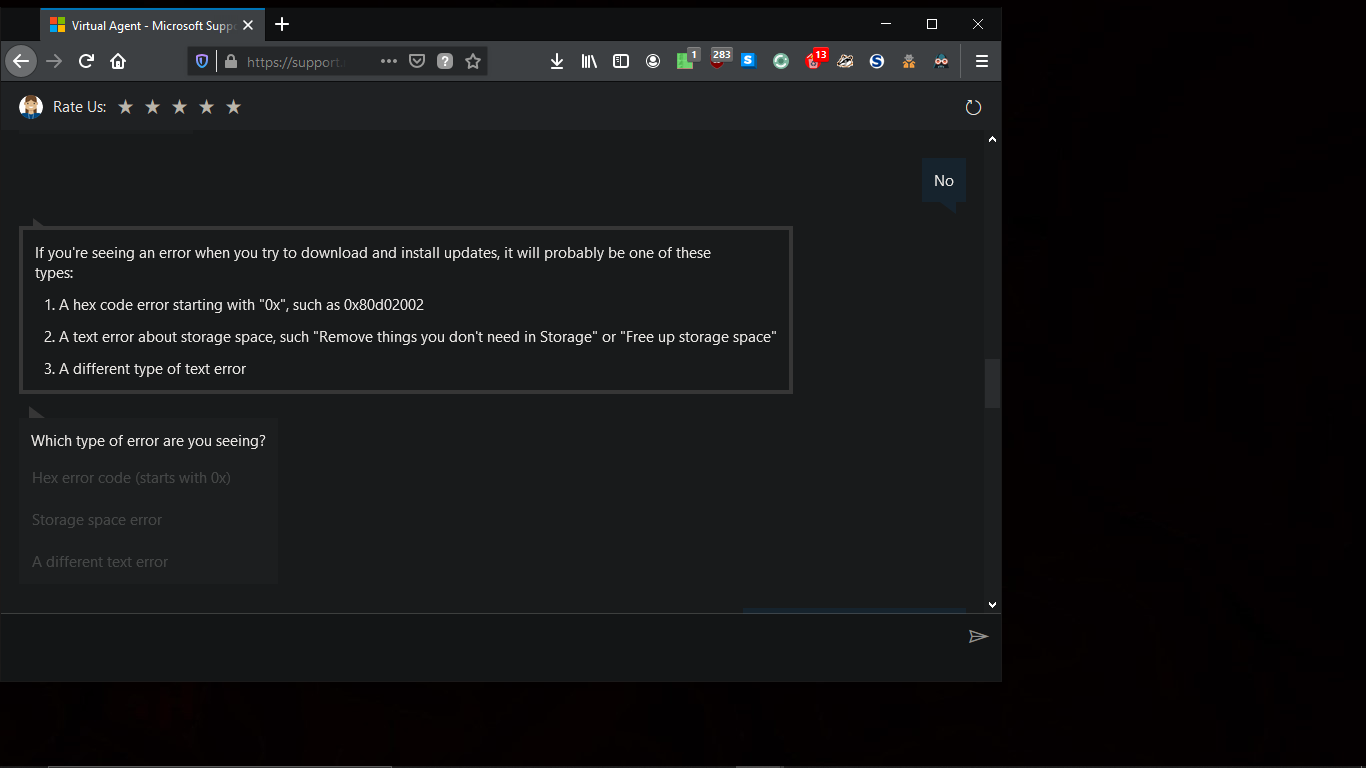Screen dimensions: 1366x768
Task: Click the "Rate Us:" label
Action: coord(80,107)
